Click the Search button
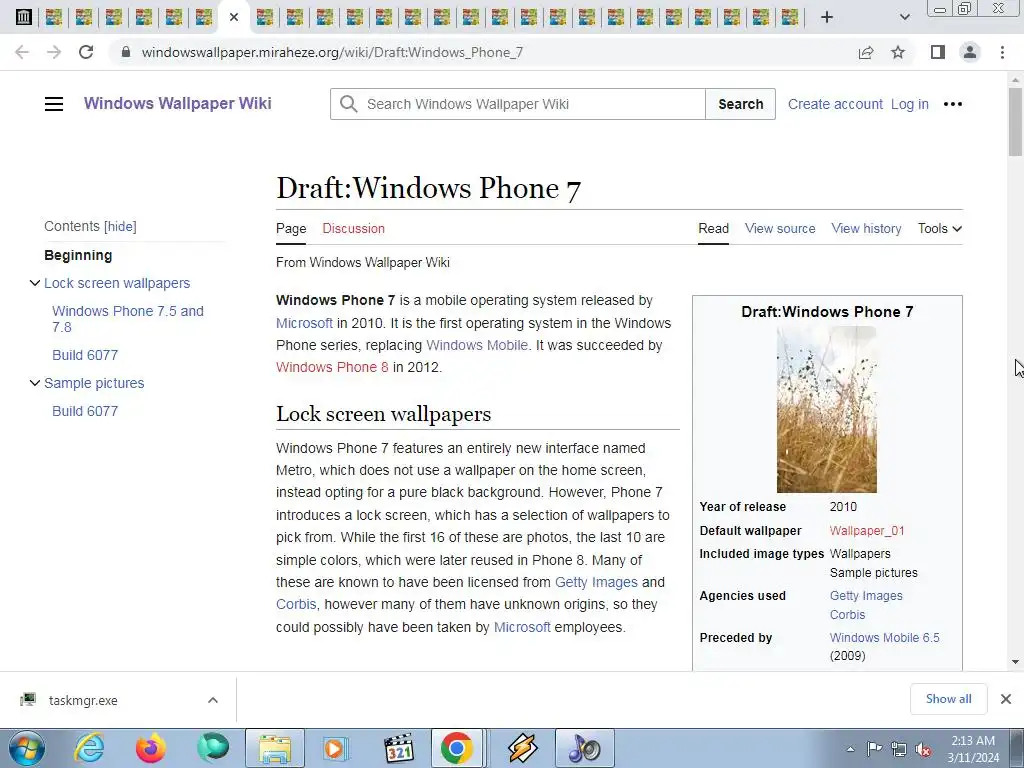Image resolution: width=1024 pixels, height=768 pixels. pyautogui.click(x=741, y=104)
